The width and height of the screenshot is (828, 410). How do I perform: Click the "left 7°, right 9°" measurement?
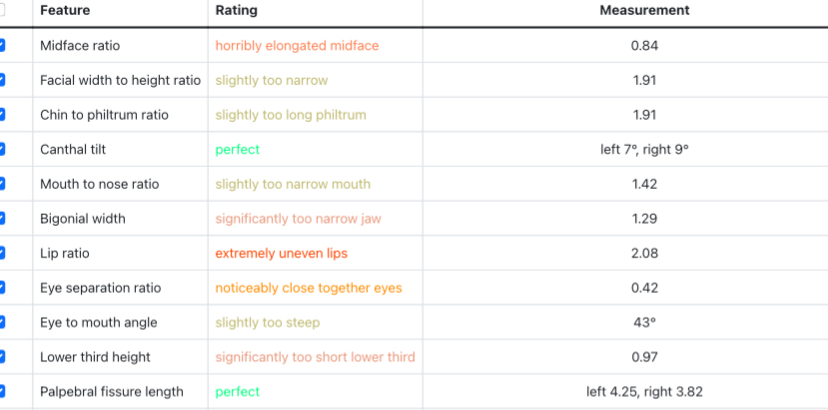644,150
